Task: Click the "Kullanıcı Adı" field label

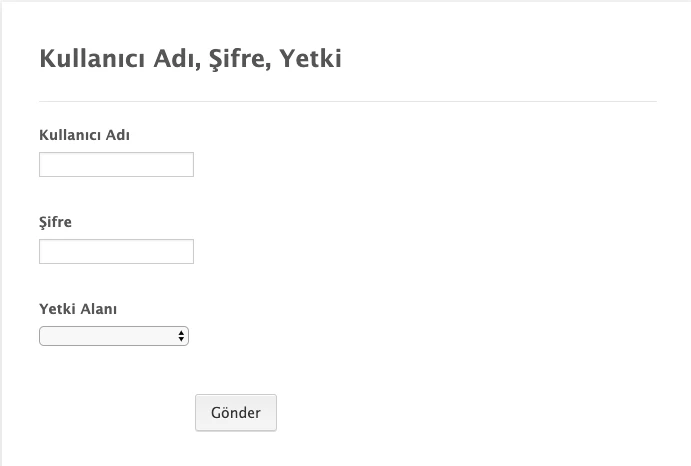Action: (85, 135)
